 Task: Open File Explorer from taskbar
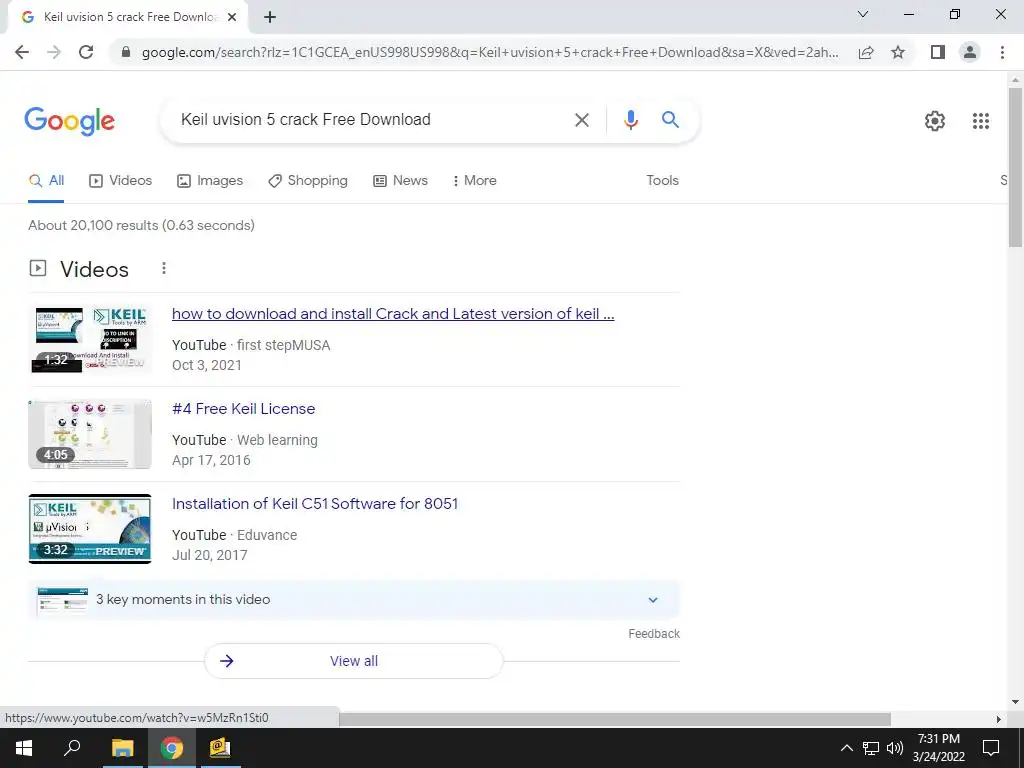click(122, 748)
